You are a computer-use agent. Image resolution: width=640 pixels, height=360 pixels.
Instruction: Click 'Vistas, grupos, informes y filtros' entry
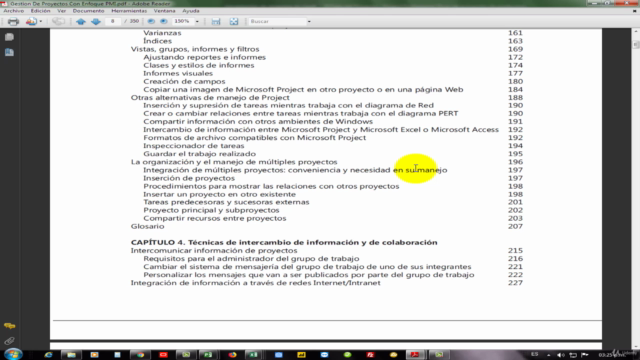click(x=195, y=49)
